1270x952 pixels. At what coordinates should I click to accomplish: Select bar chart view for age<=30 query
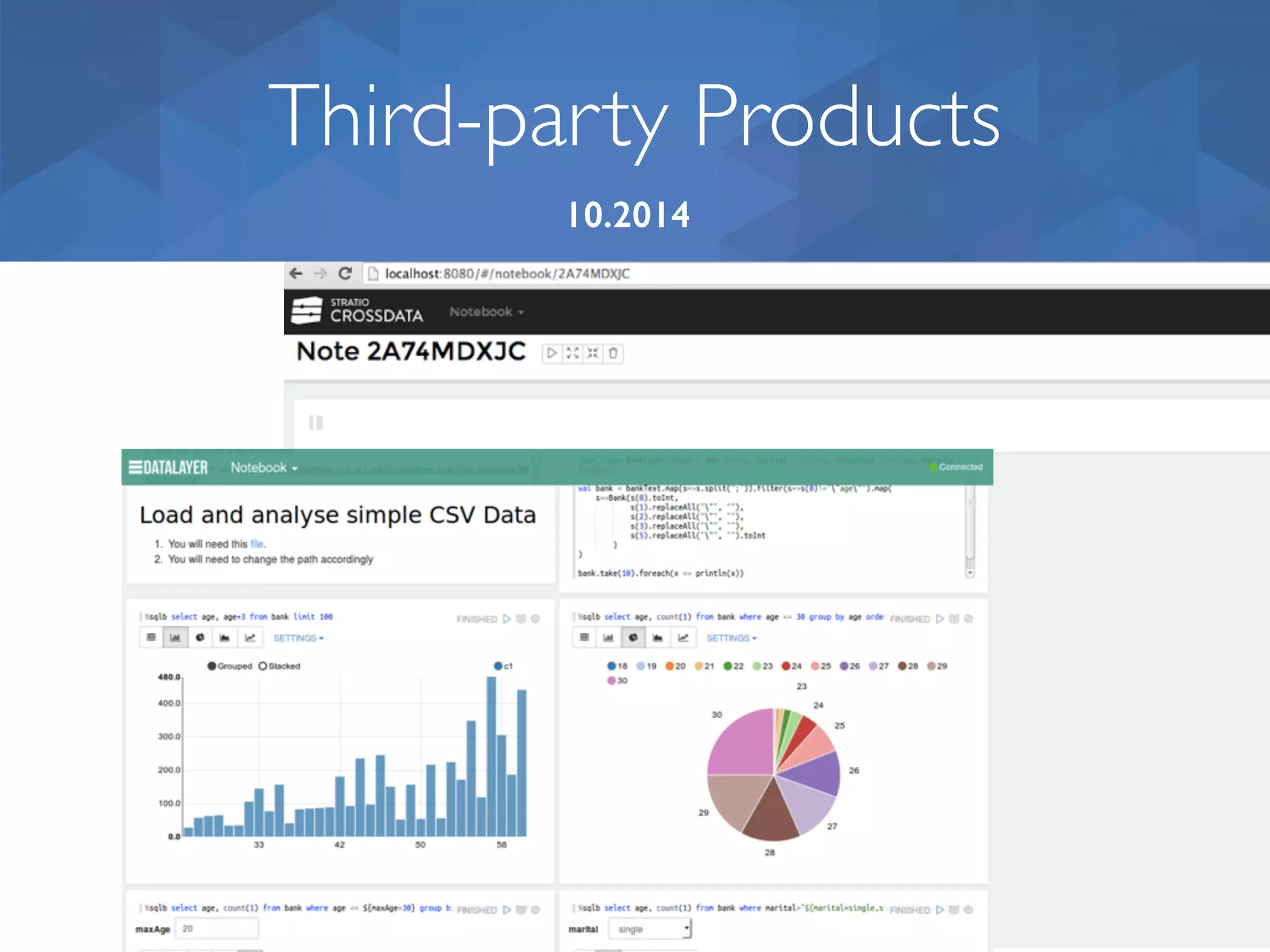click(x=608, y=637)
